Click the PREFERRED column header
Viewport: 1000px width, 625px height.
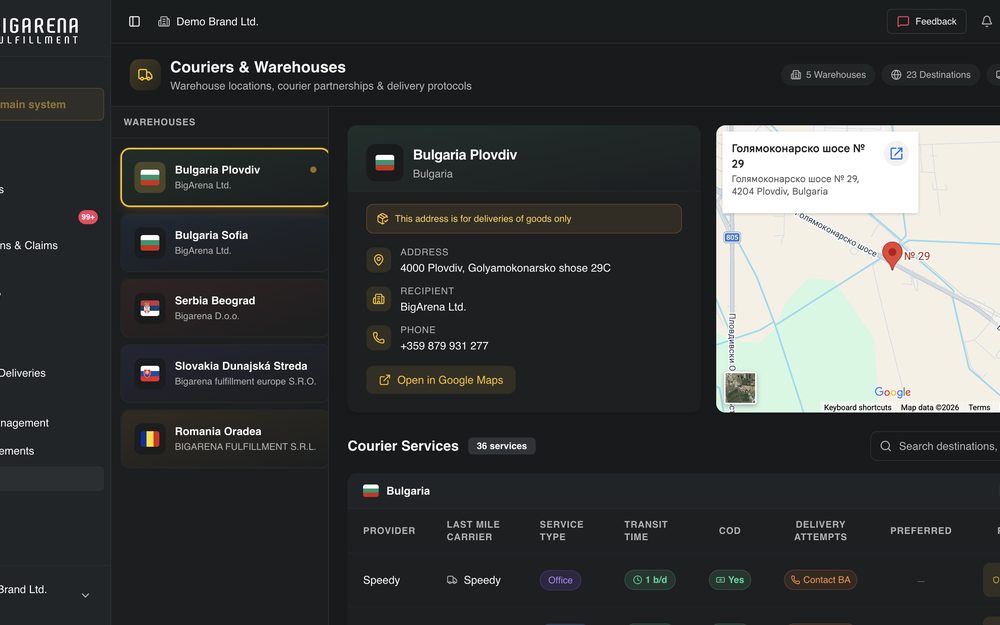[921, 531]
